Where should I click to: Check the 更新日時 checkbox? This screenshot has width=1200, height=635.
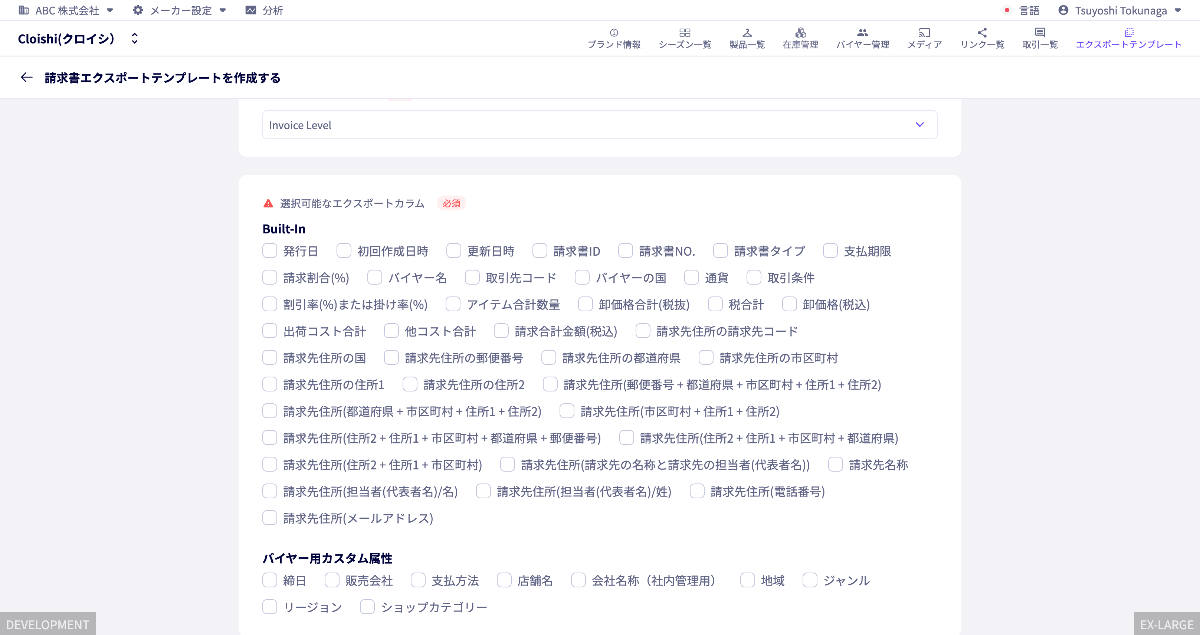(454, 251)
